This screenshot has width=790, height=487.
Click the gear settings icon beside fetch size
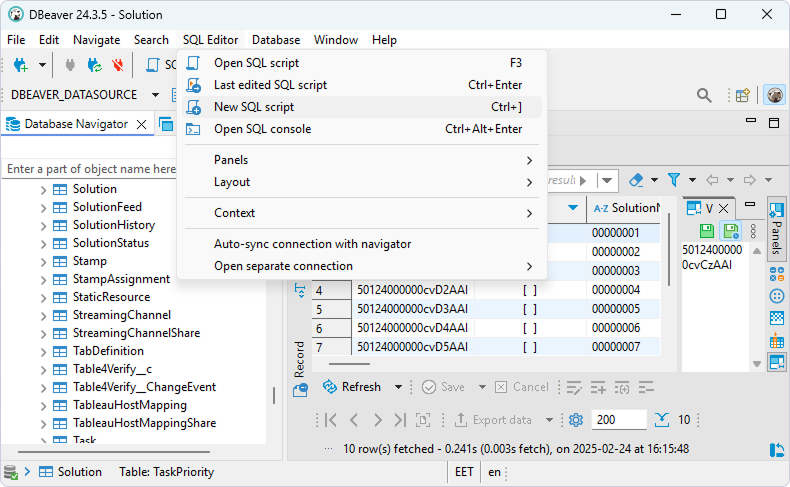coord(576,420)
